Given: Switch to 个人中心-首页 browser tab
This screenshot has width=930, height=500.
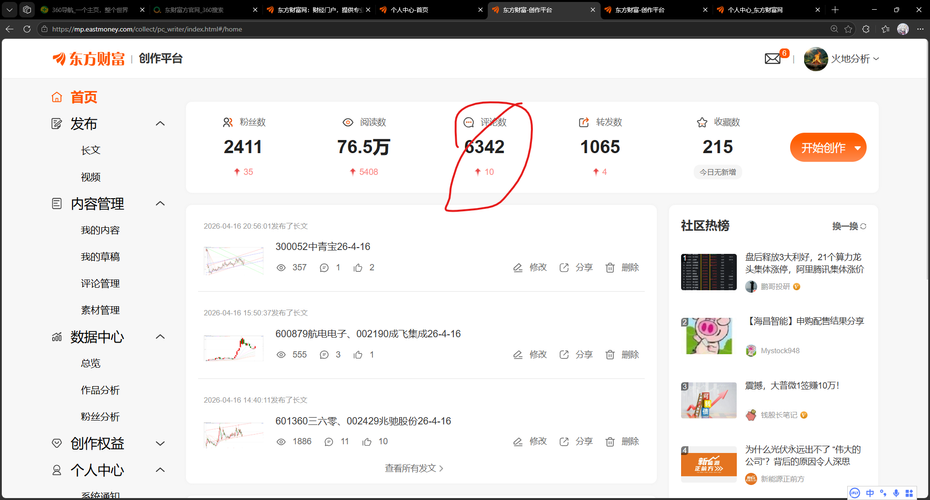Looking at the screenshot, I should (x=431, y=9).
